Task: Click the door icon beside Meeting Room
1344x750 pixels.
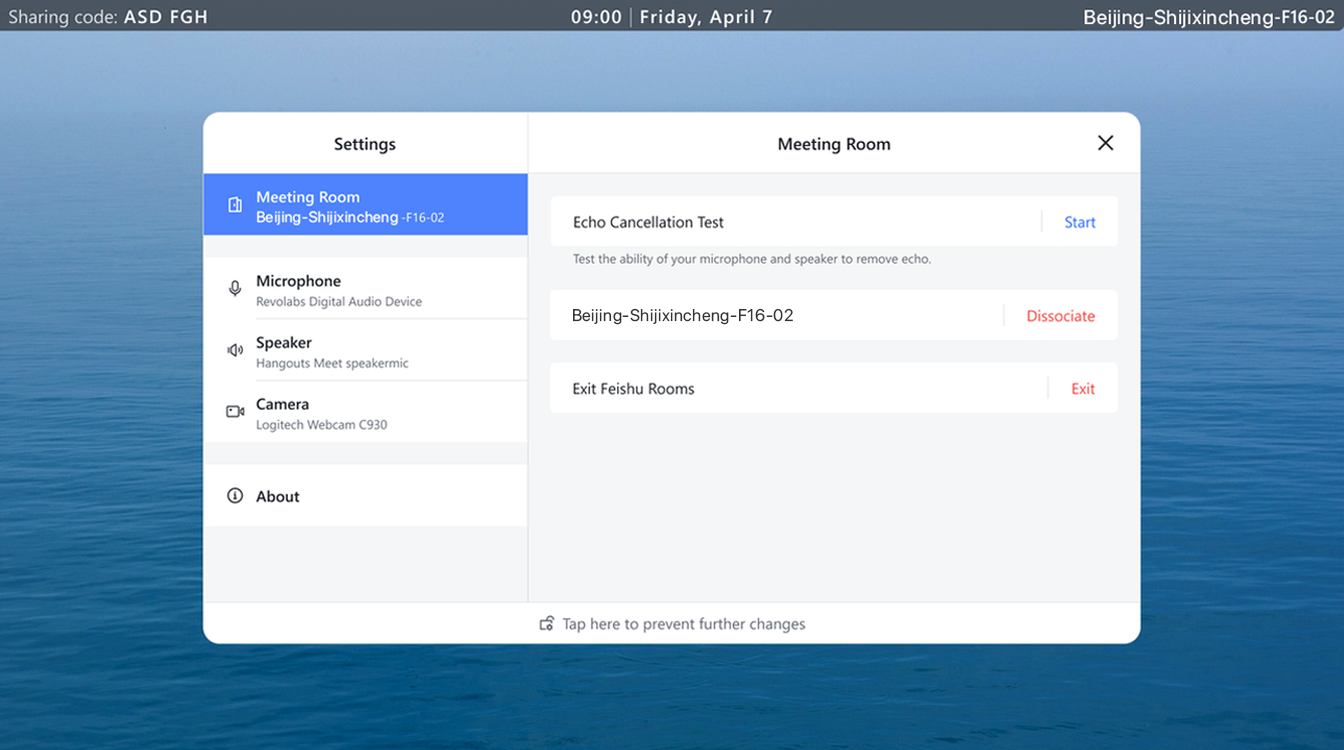Action: 235,205
